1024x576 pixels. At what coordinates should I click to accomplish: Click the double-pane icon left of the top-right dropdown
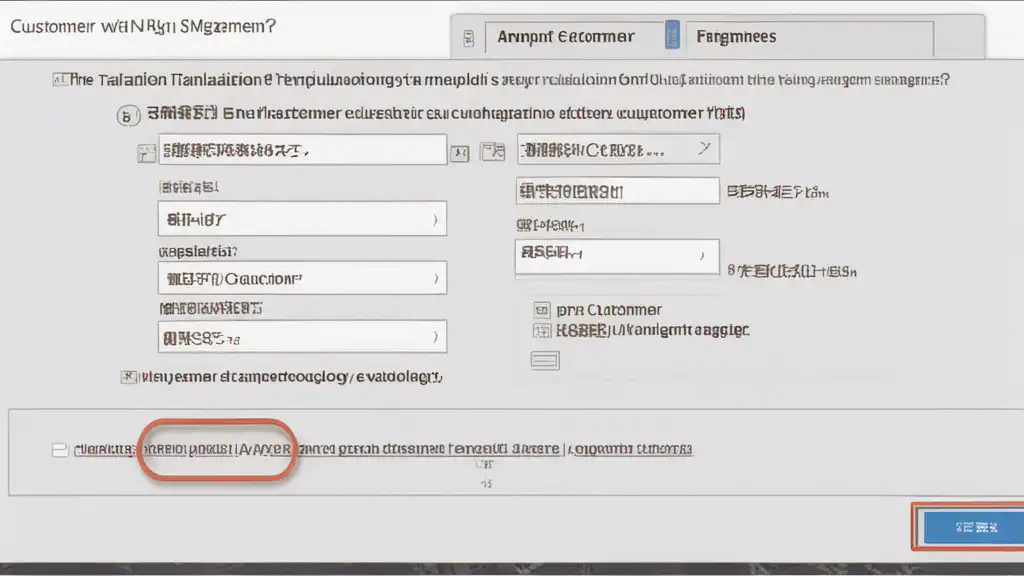[493, 152]
